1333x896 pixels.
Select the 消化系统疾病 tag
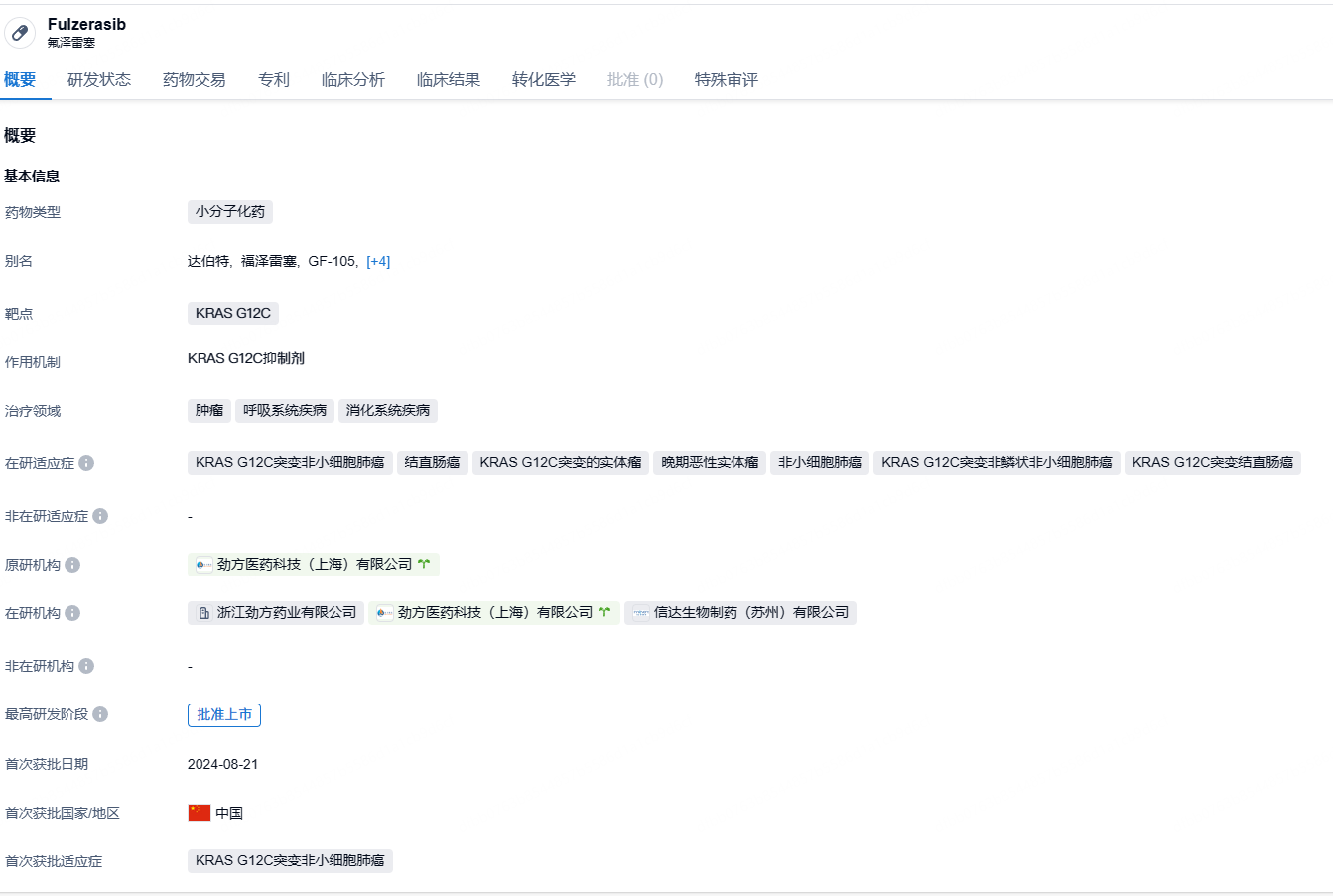[x=388, y=411]
